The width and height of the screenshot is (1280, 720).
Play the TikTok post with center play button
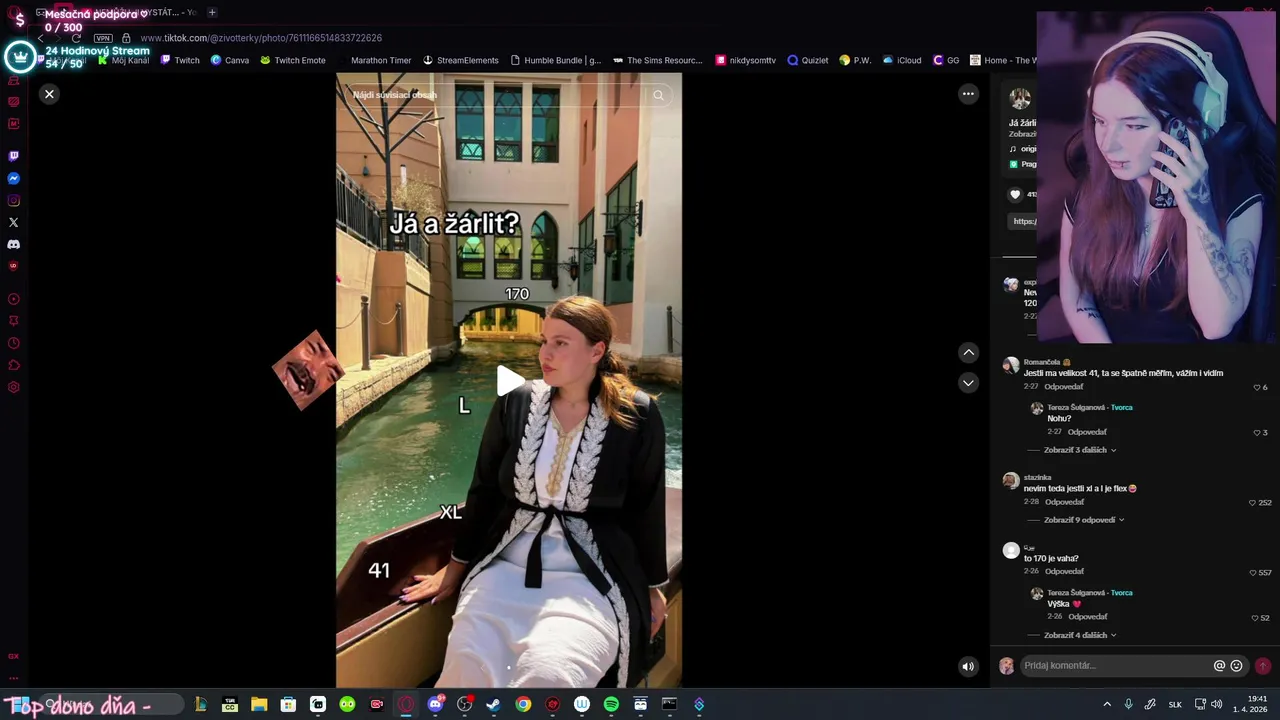509,380
